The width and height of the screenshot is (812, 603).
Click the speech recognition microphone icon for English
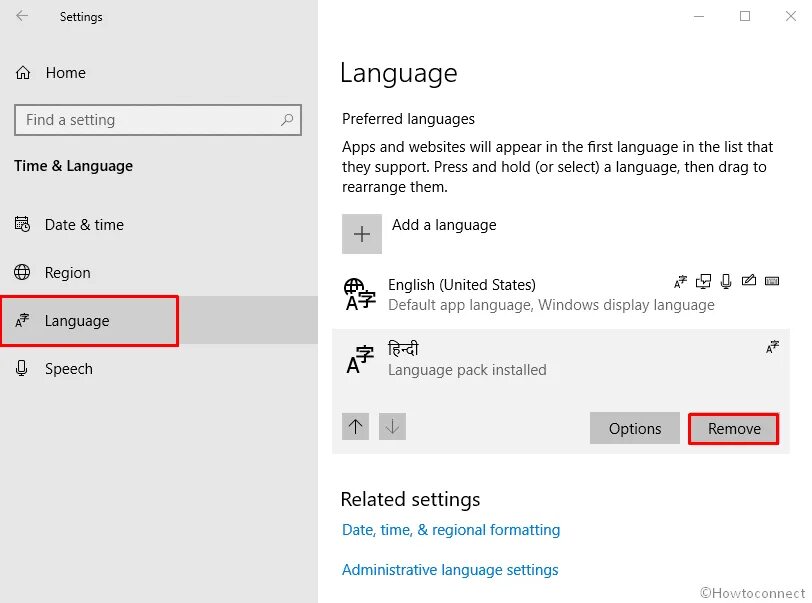pos(726,282)
